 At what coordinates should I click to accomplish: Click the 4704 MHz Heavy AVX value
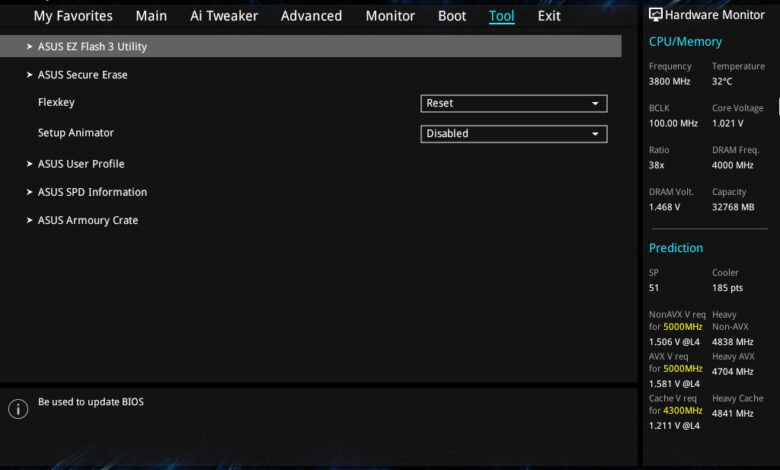click(x=732, y=372)
